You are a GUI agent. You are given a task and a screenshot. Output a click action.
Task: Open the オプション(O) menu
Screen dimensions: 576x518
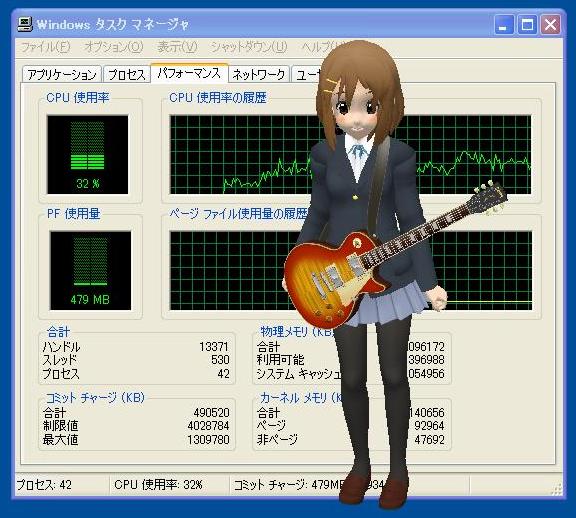tap(114, 47)
